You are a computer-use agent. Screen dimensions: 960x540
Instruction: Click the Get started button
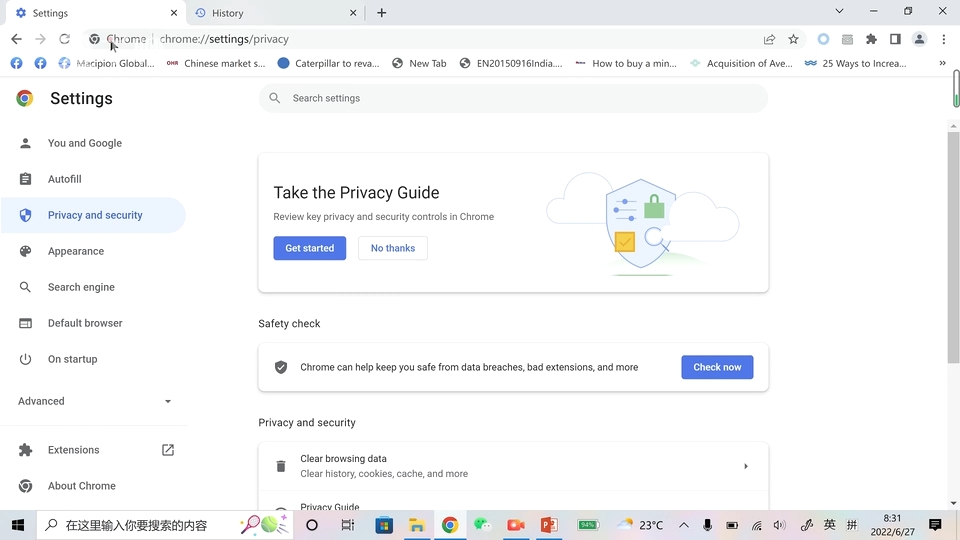click(310, 248)
